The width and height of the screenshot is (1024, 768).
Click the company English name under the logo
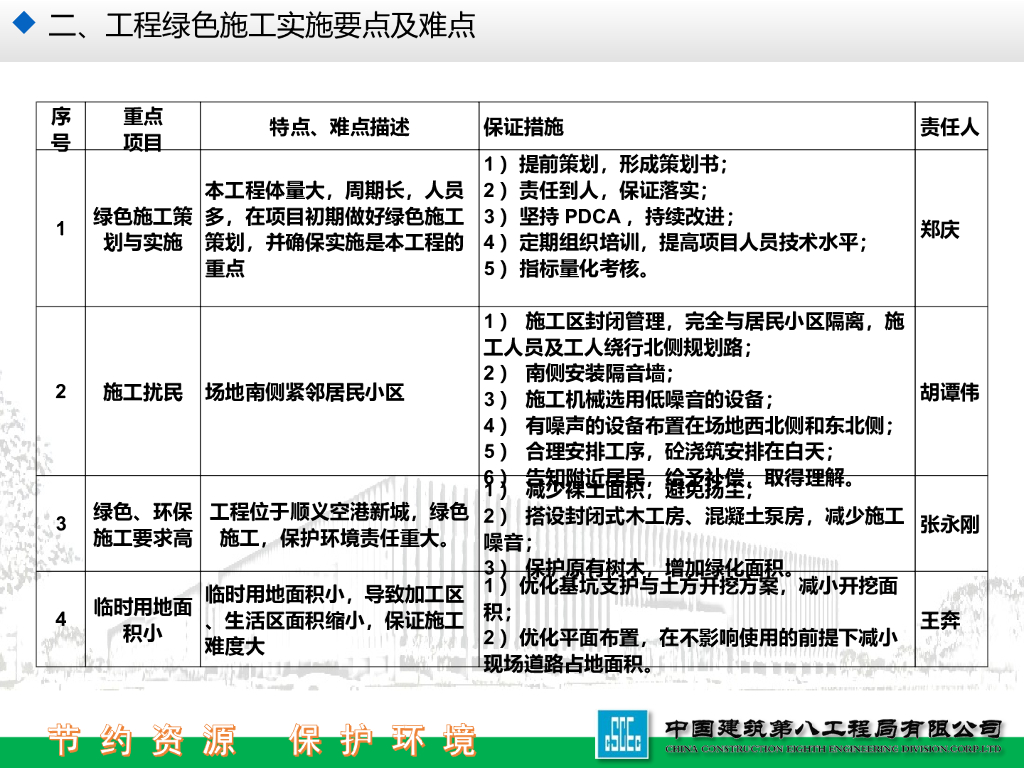[x=829, y=745]
